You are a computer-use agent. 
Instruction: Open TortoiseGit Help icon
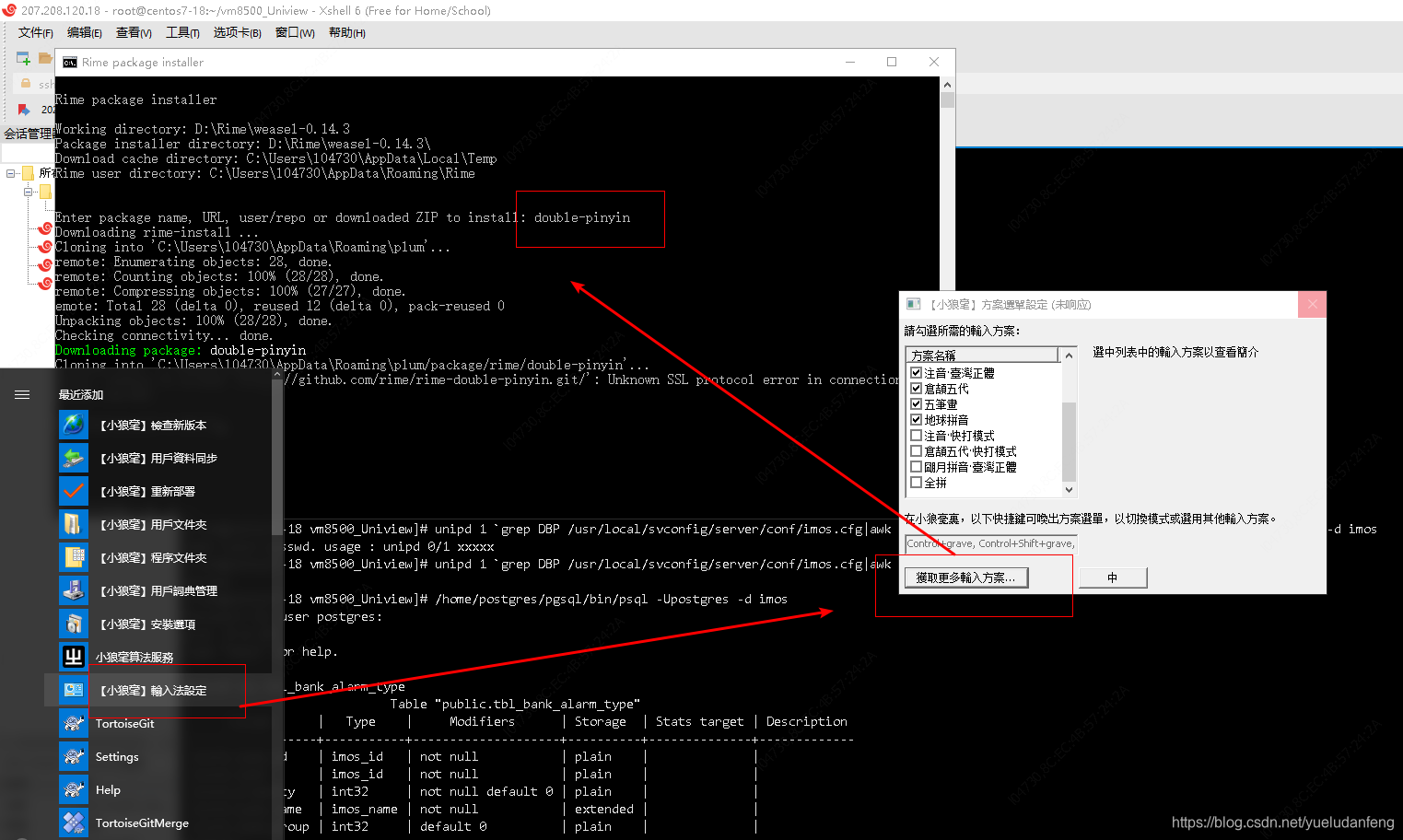(x=74, y=789)
